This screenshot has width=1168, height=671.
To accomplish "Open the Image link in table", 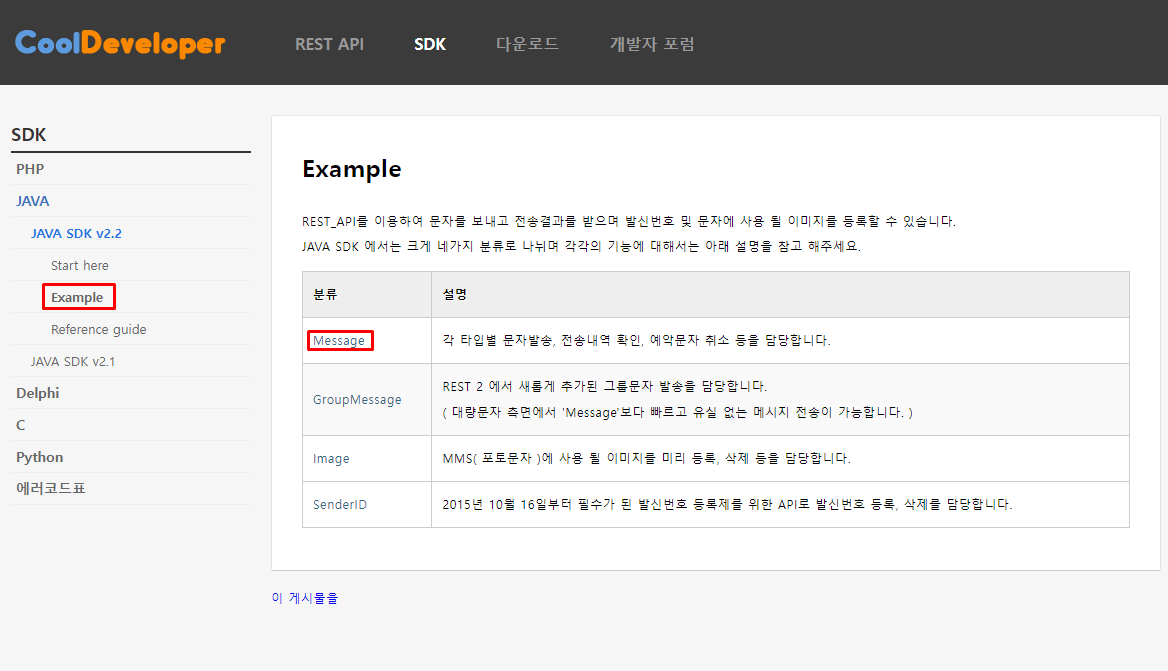I will 331,459.
